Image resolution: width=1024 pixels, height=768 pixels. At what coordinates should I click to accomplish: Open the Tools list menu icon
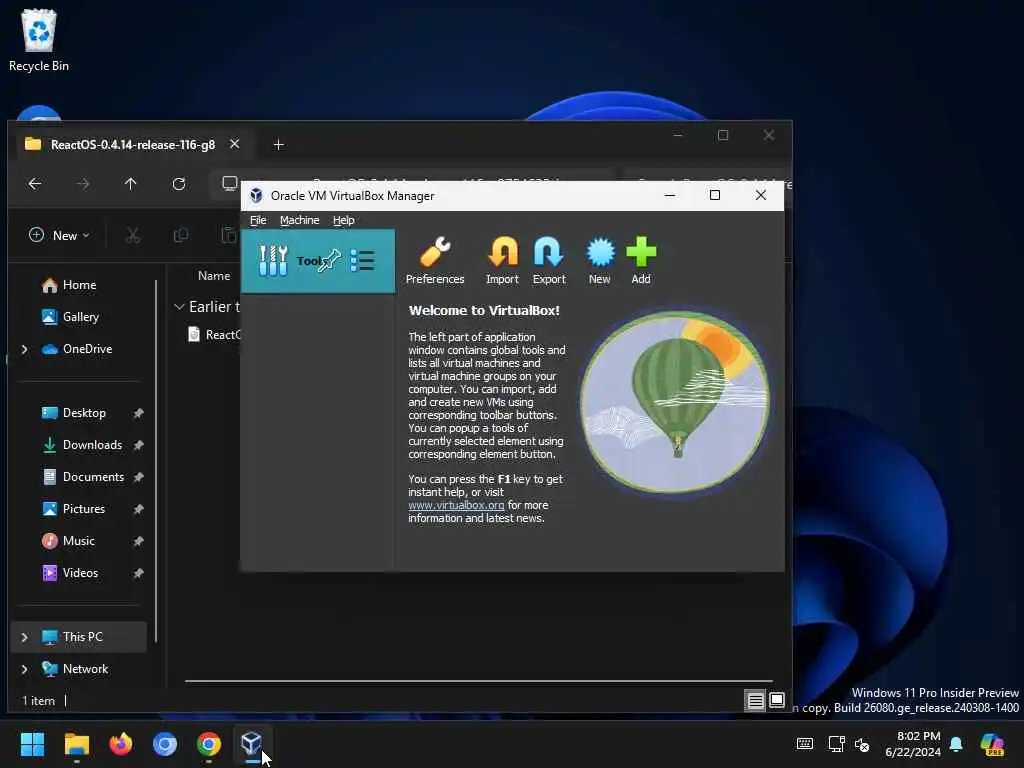point(362,261)
